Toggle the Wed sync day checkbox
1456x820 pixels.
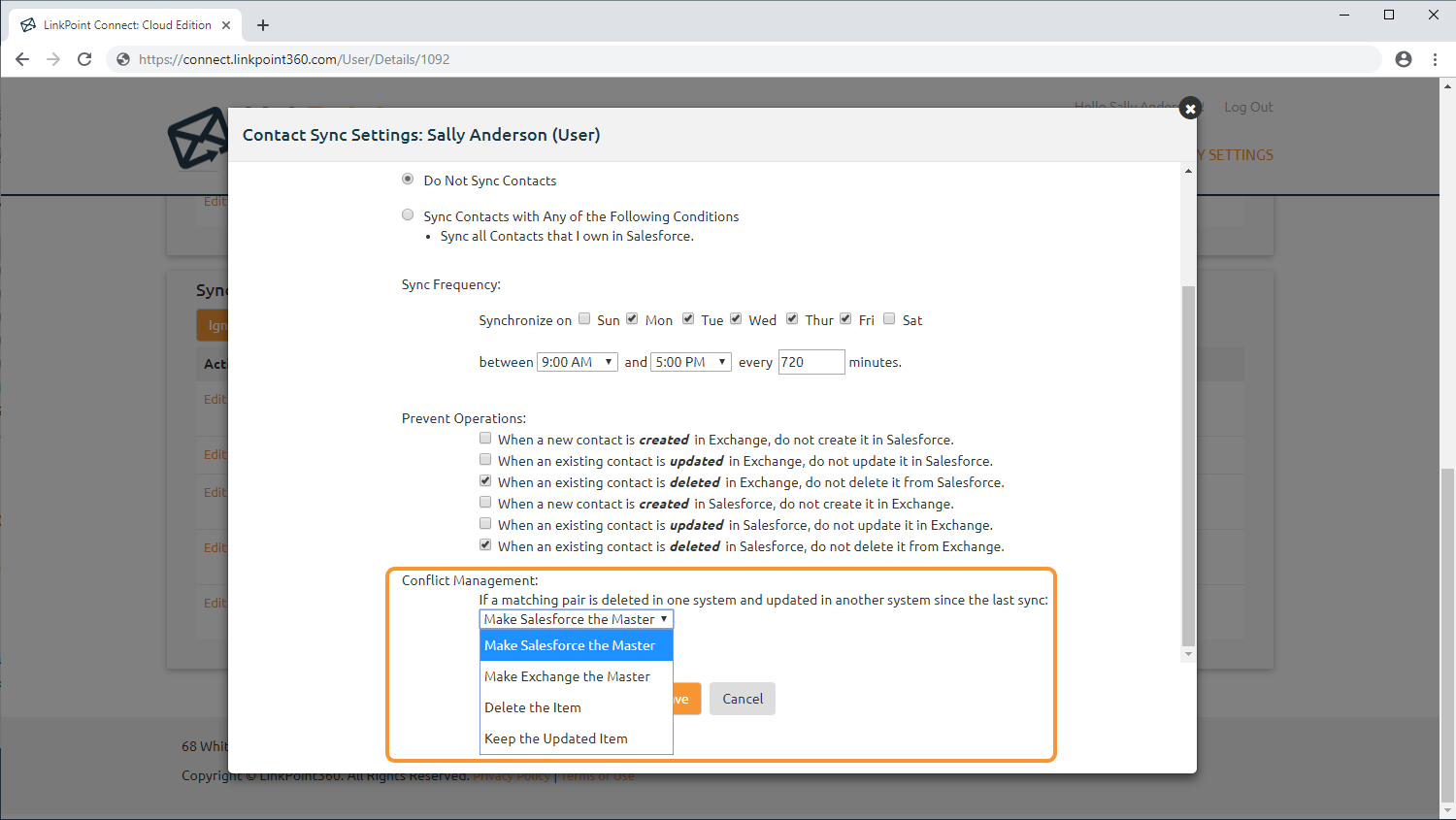[x=736, y=318]
